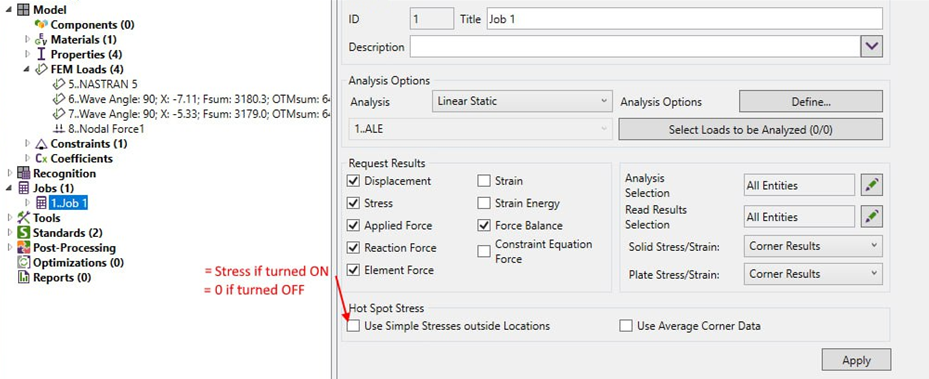Enable Use Simple Stresses outside Locations
Image resolution: width=929 pixels, height=379 pixels.
pos(354,326)
